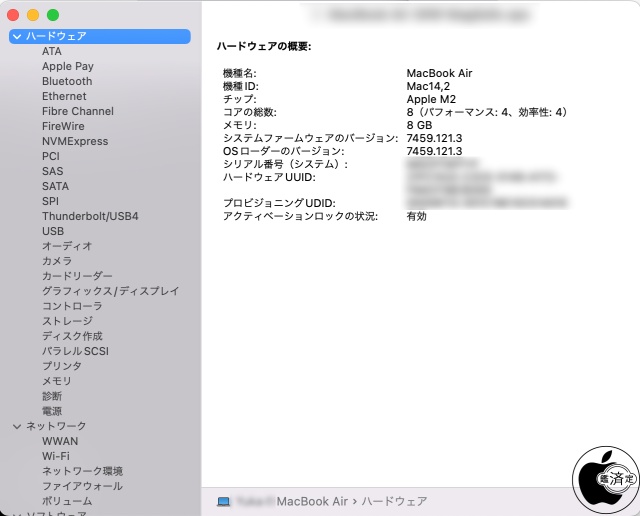
Task: Select メモリ in the sidebar list
Action: pyautogui.click(x=57, y=381)
